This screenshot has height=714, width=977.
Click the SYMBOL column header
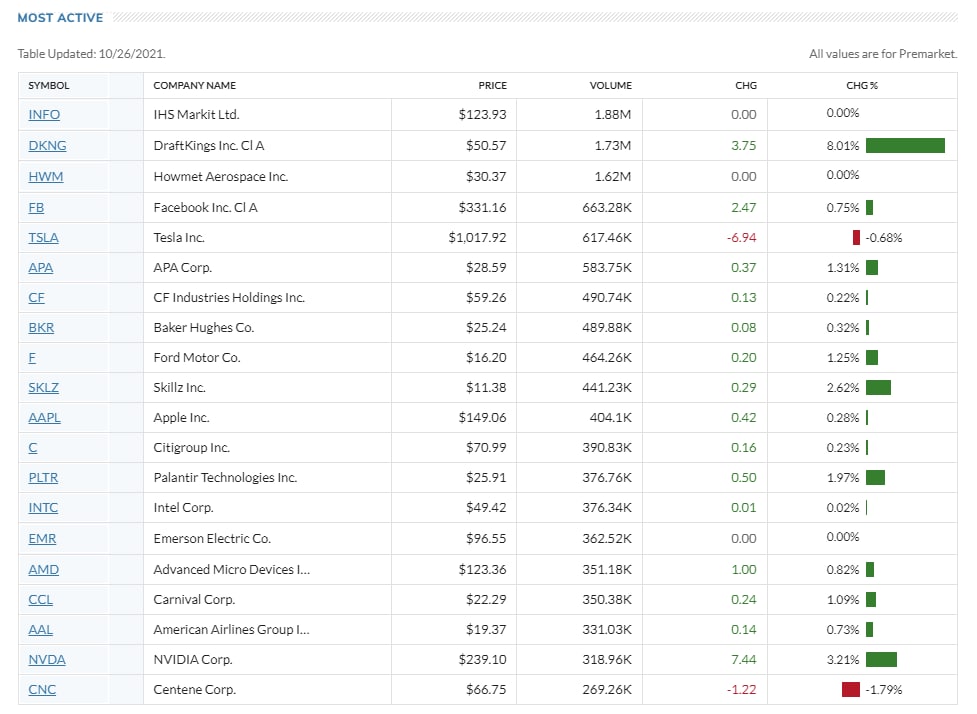[x=49, y=85]
